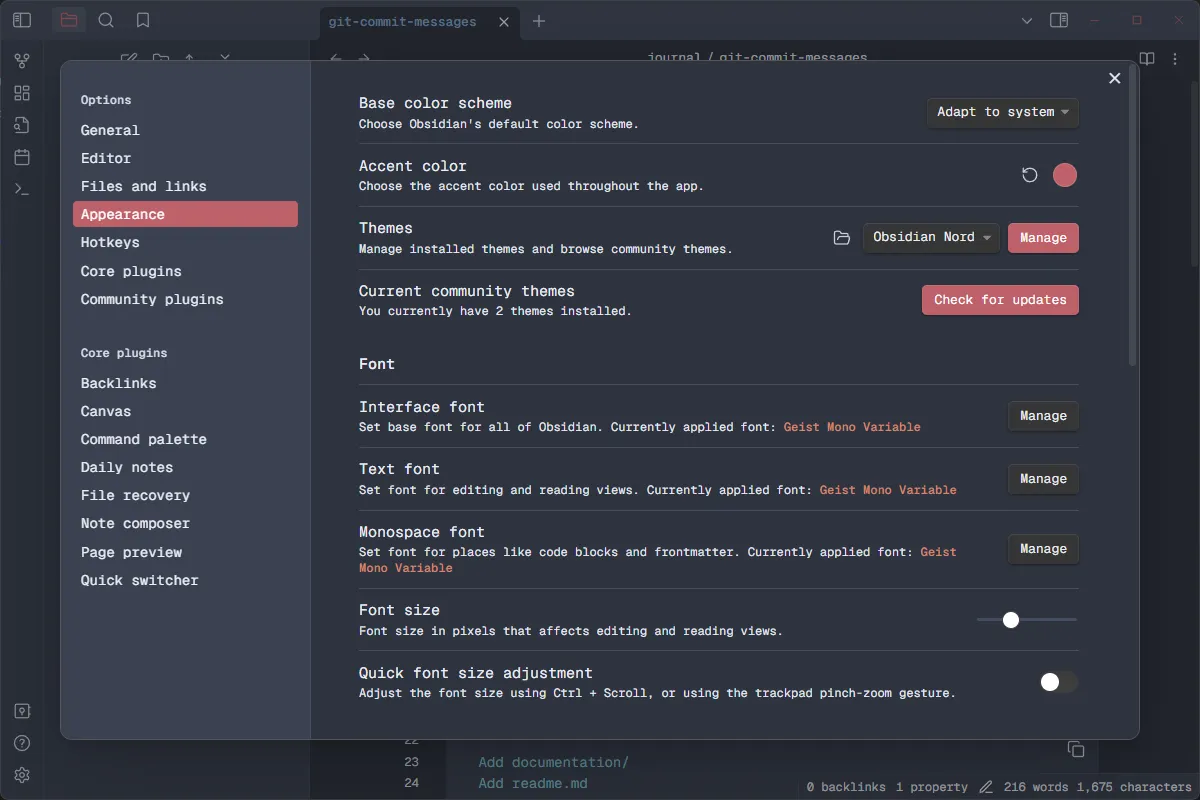Open the Files pane folder icon
Viewport: 1200px width, 800px height.
69,20
